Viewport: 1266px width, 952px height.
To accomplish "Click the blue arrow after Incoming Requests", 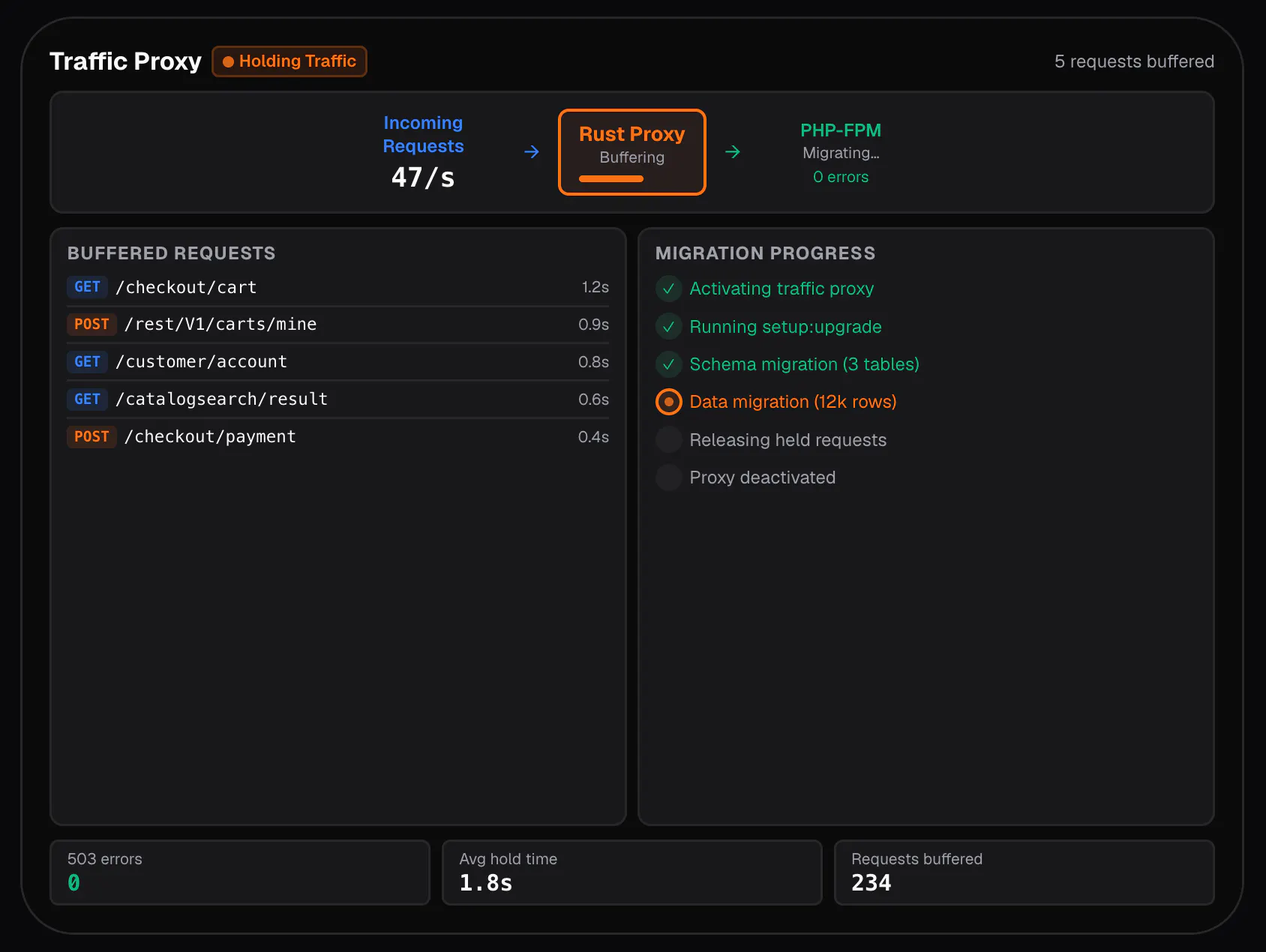I will [532, 152].
